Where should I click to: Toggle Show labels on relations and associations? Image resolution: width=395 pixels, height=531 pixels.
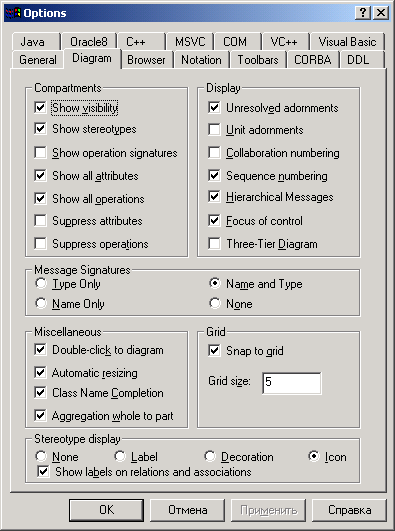point(43,472)
